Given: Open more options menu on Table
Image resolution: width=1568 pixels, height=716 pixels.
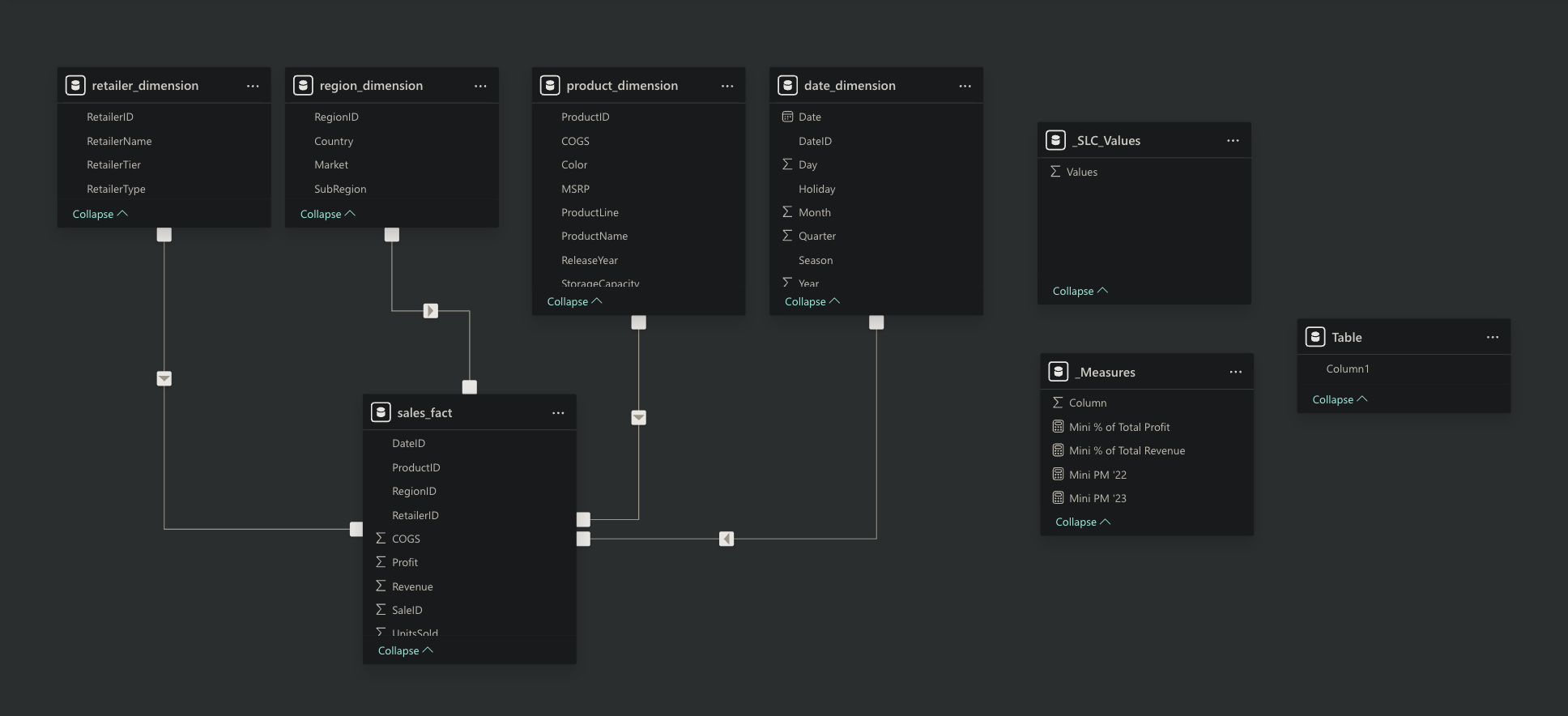Looking at the screenshot, I should [1492, 338].
